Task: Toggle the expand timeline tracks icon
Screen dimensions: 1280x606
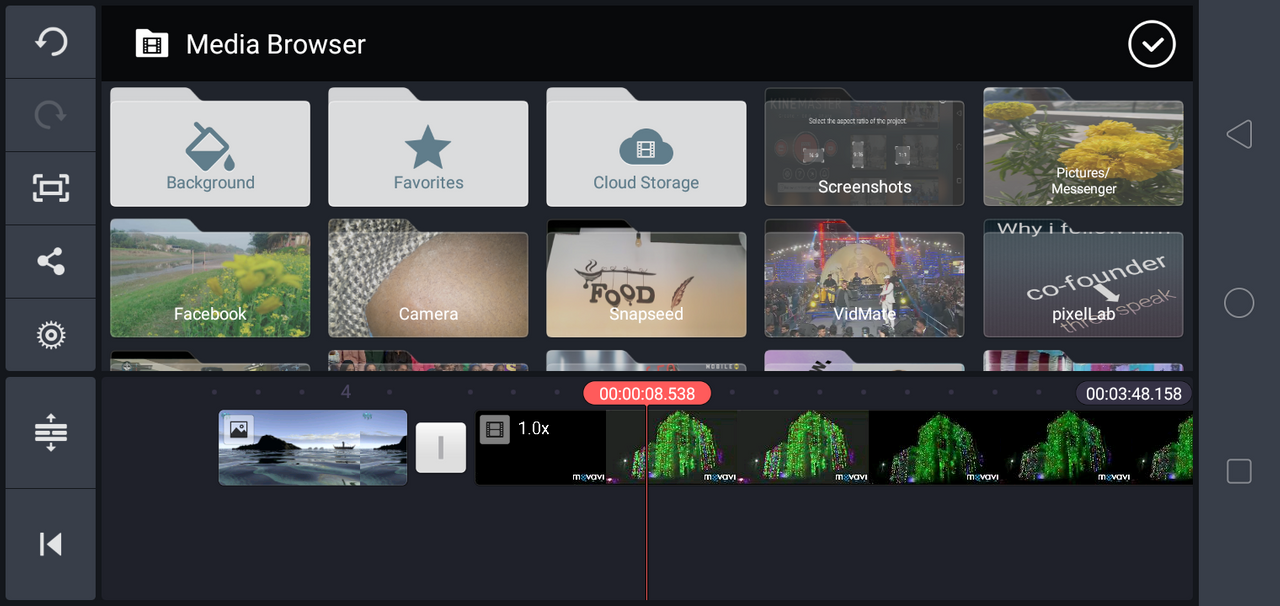Action: pyautogui.click(x=51, y=433)
